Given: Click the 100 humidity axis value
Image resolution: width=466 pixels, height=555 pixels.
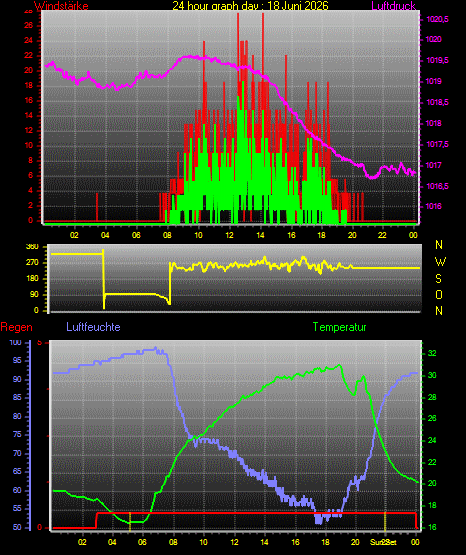Looking at the screenshot, I should tap(15, 342).
